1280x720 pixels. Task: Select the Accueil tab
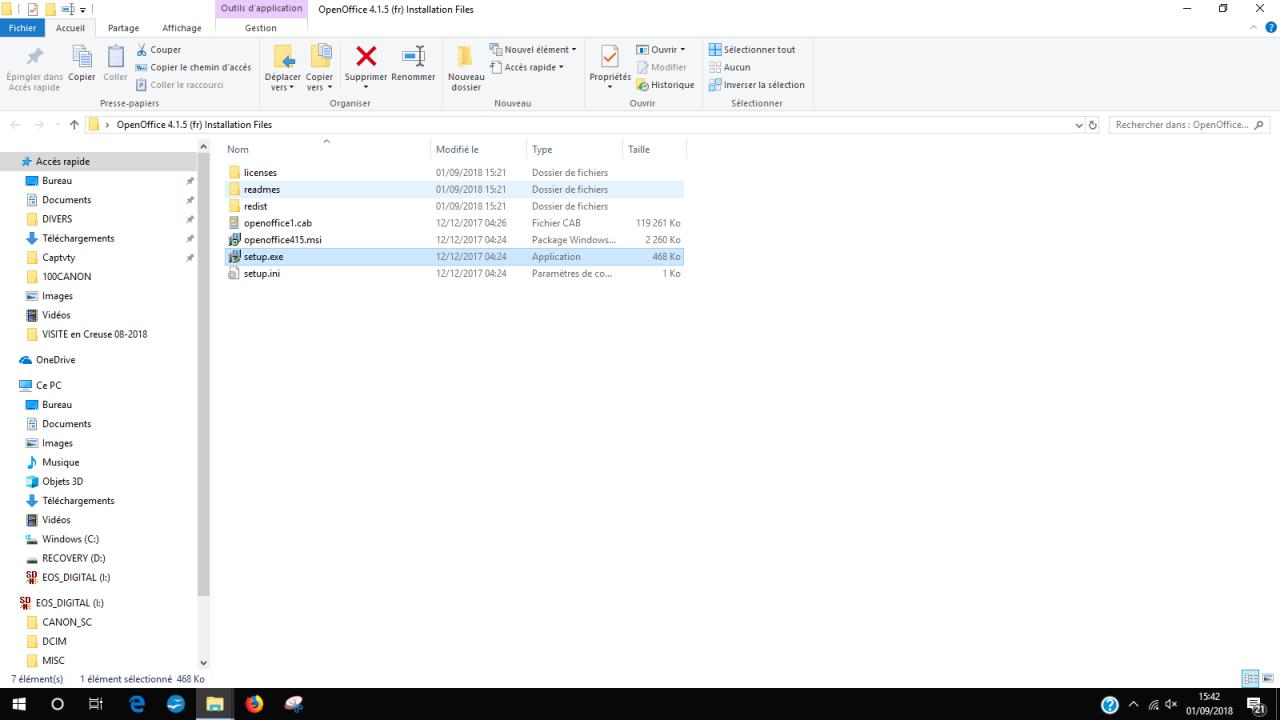(71, 28)
